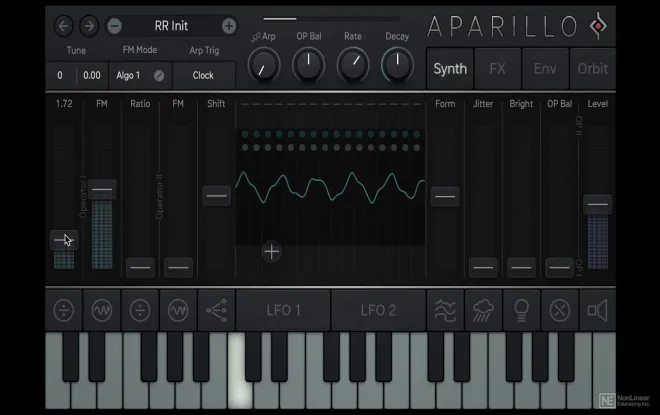Click the Aparillo diamond logo icon

(598, 26)
